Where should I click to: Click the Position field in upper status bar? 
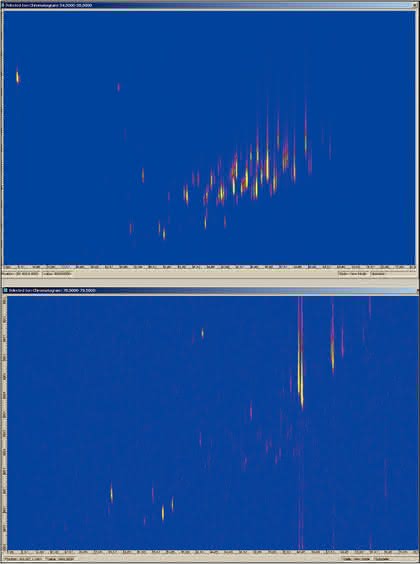tap(21, 274)
